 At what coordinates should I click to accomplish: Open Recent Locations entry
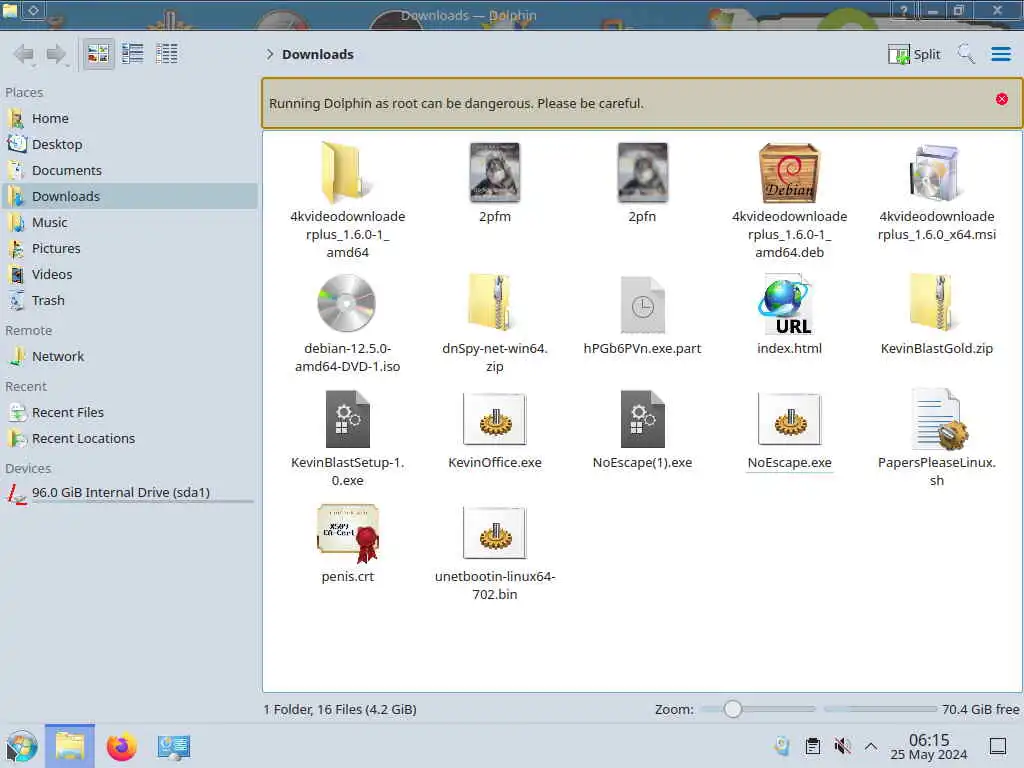[129, 439]
